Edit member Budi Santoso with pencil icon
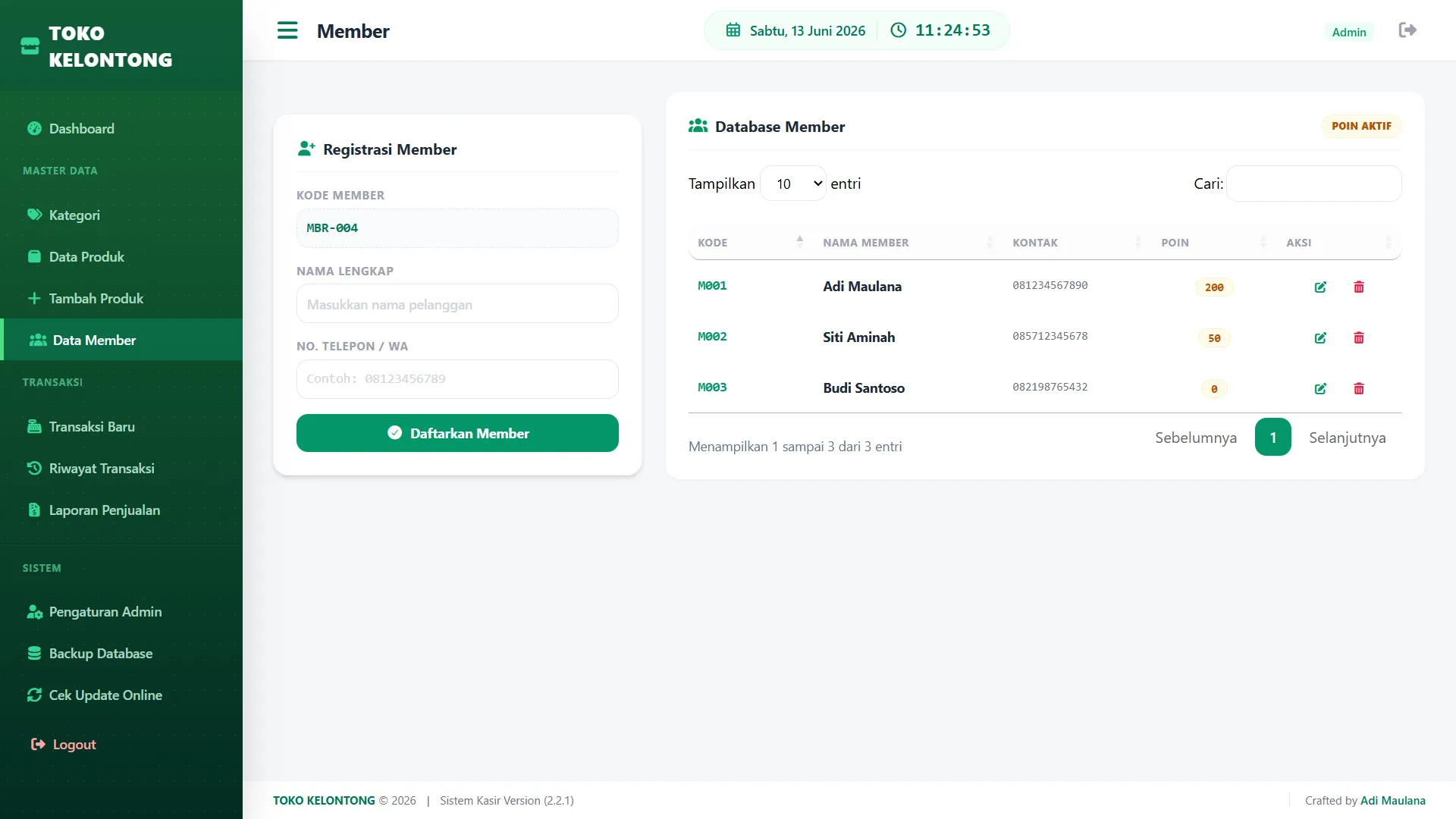This screenshot has width=1456, height=819. point(1320,388)
